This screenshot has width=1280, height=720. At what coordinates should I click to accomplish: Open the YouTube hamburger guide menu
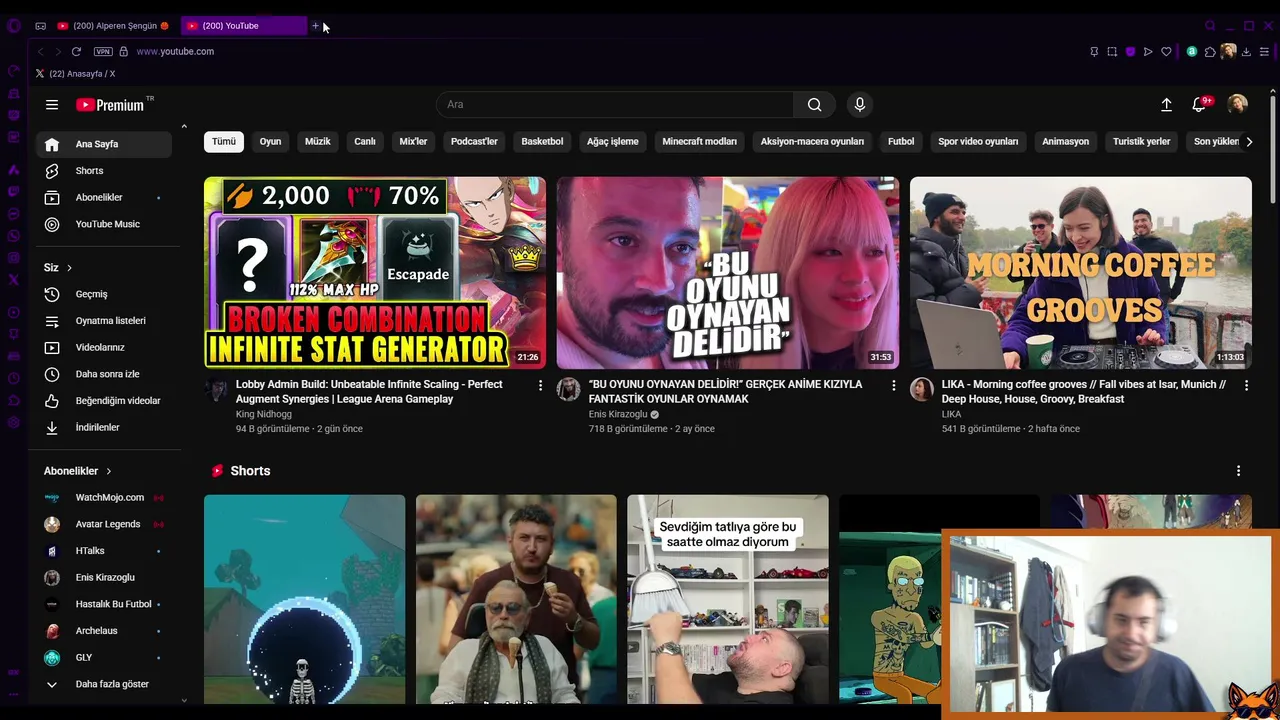click(52, 104)
